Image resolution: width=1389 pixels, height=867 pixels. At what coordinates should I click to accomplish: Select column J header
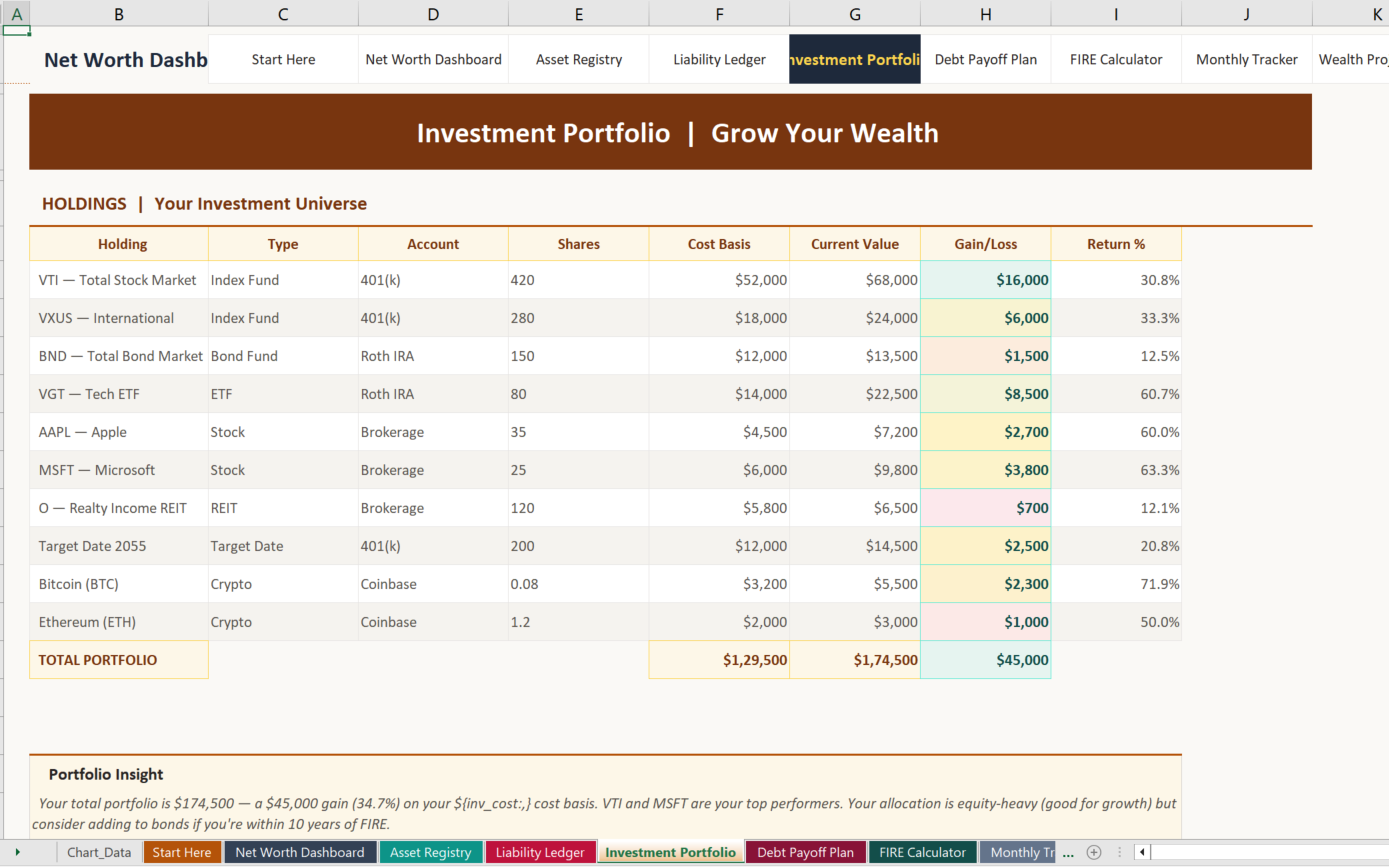1247,14
